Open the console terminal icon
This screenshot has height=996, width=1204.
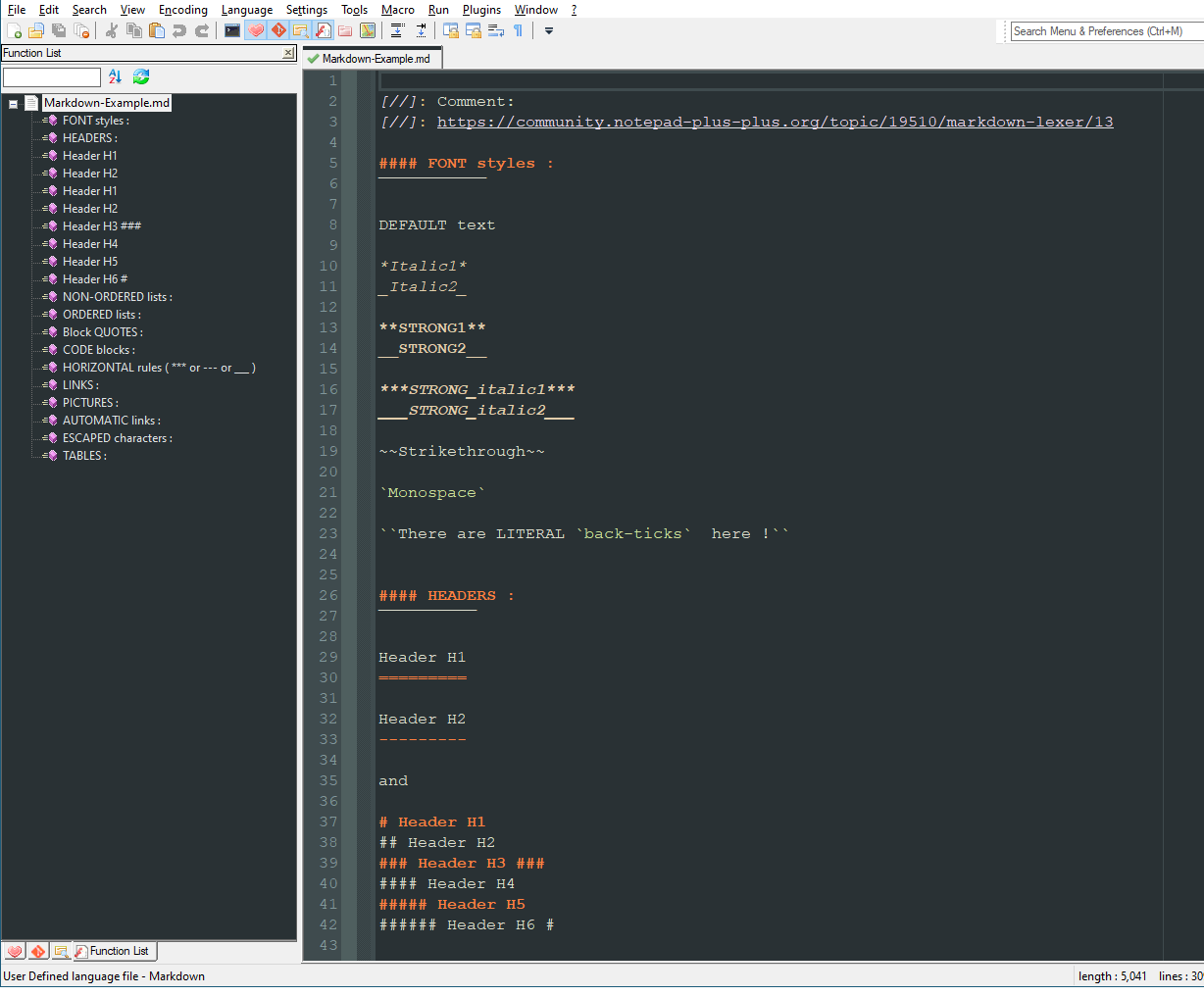(232, 30)
